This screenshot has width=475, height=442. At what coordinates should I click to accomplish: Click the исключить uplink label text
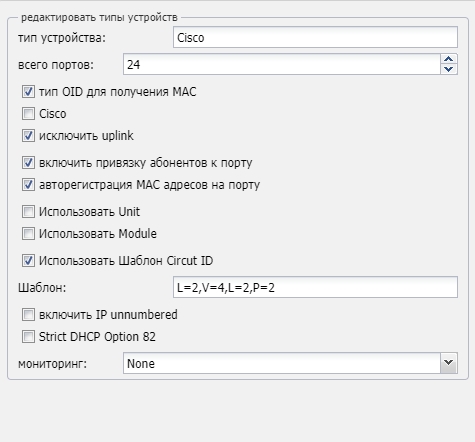tap(86, 136)
